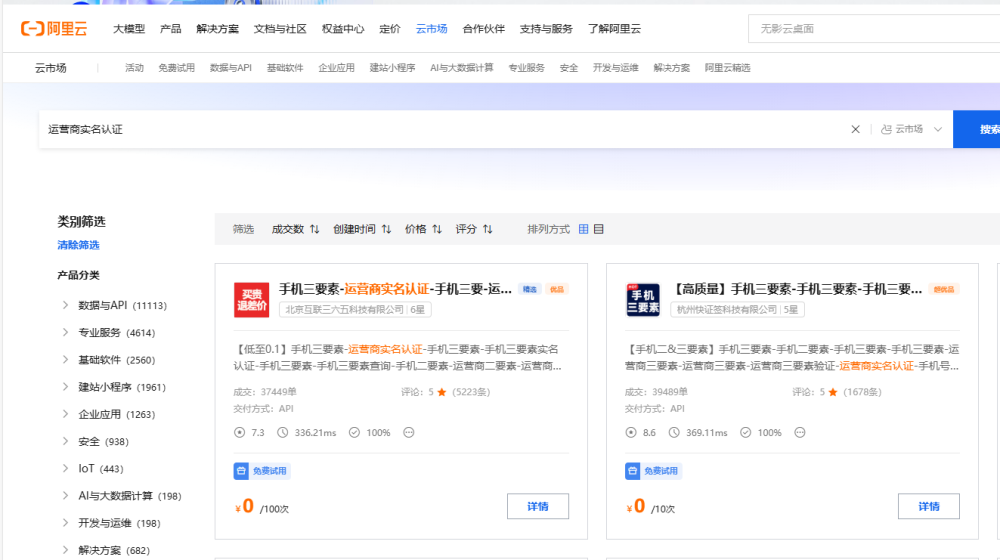
Task: Expand 开发与运维 (198) category
Action: [x=65, y=523]
